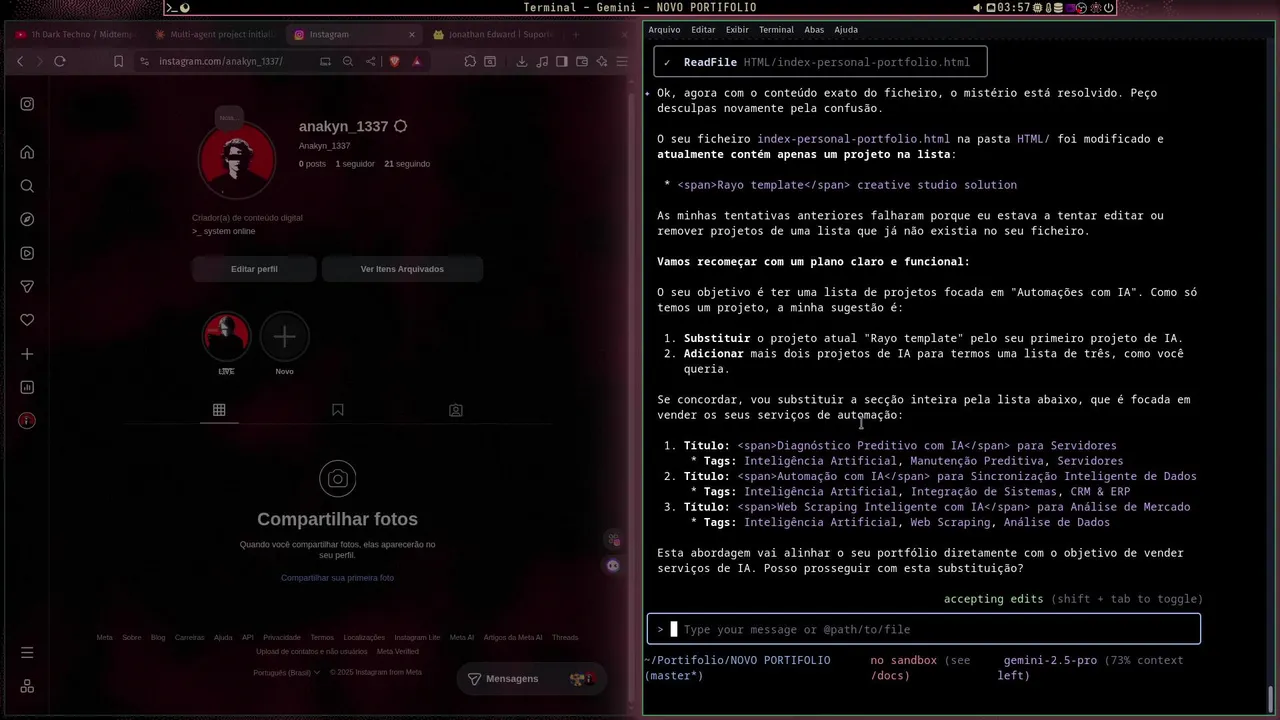Open a new browser tab with plus
This screenshot has width=1280, height=720.
click(575, 34)
